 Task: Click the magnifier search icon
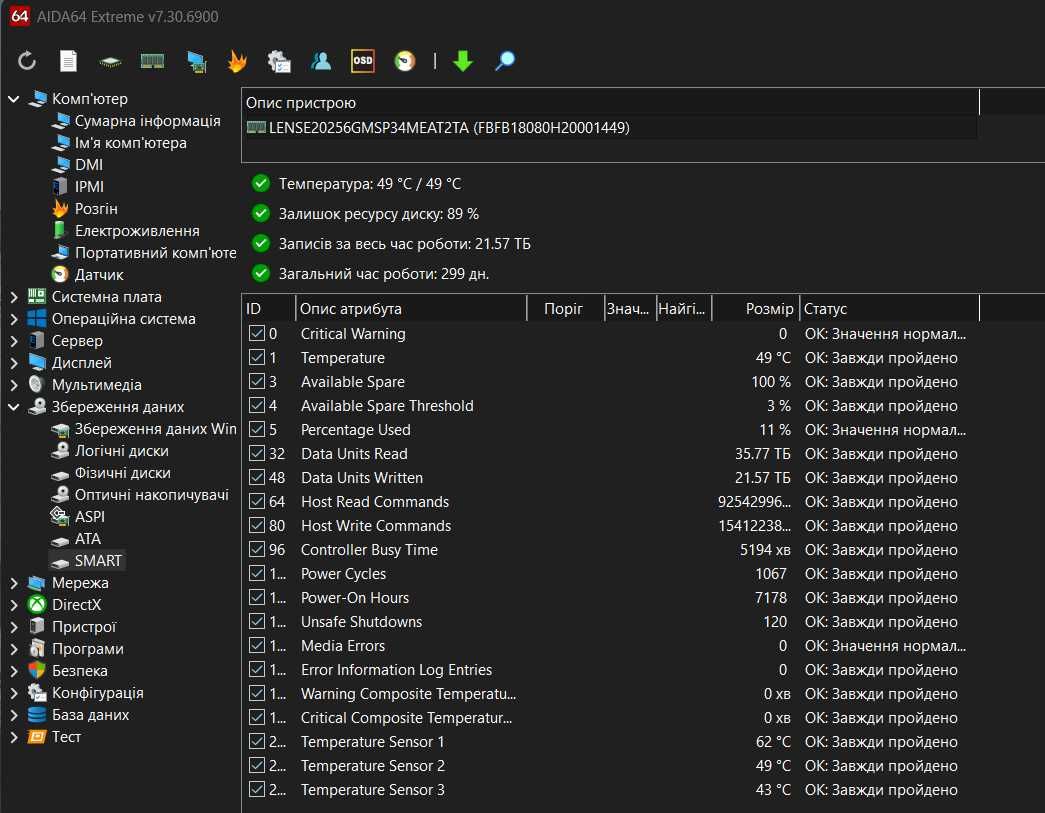coord(505,61)
